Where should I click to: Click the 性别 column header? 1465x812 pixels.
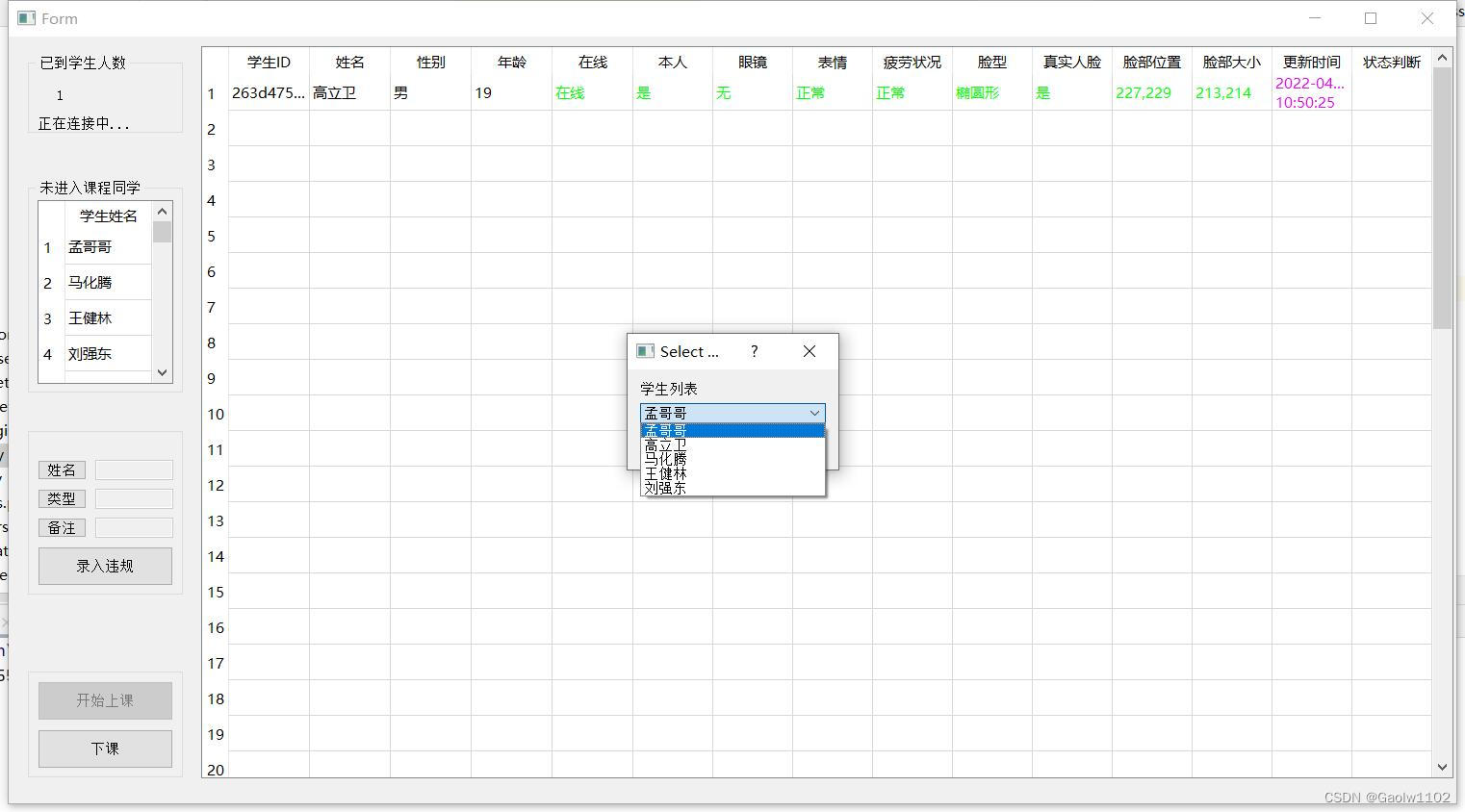click(430, 62)
